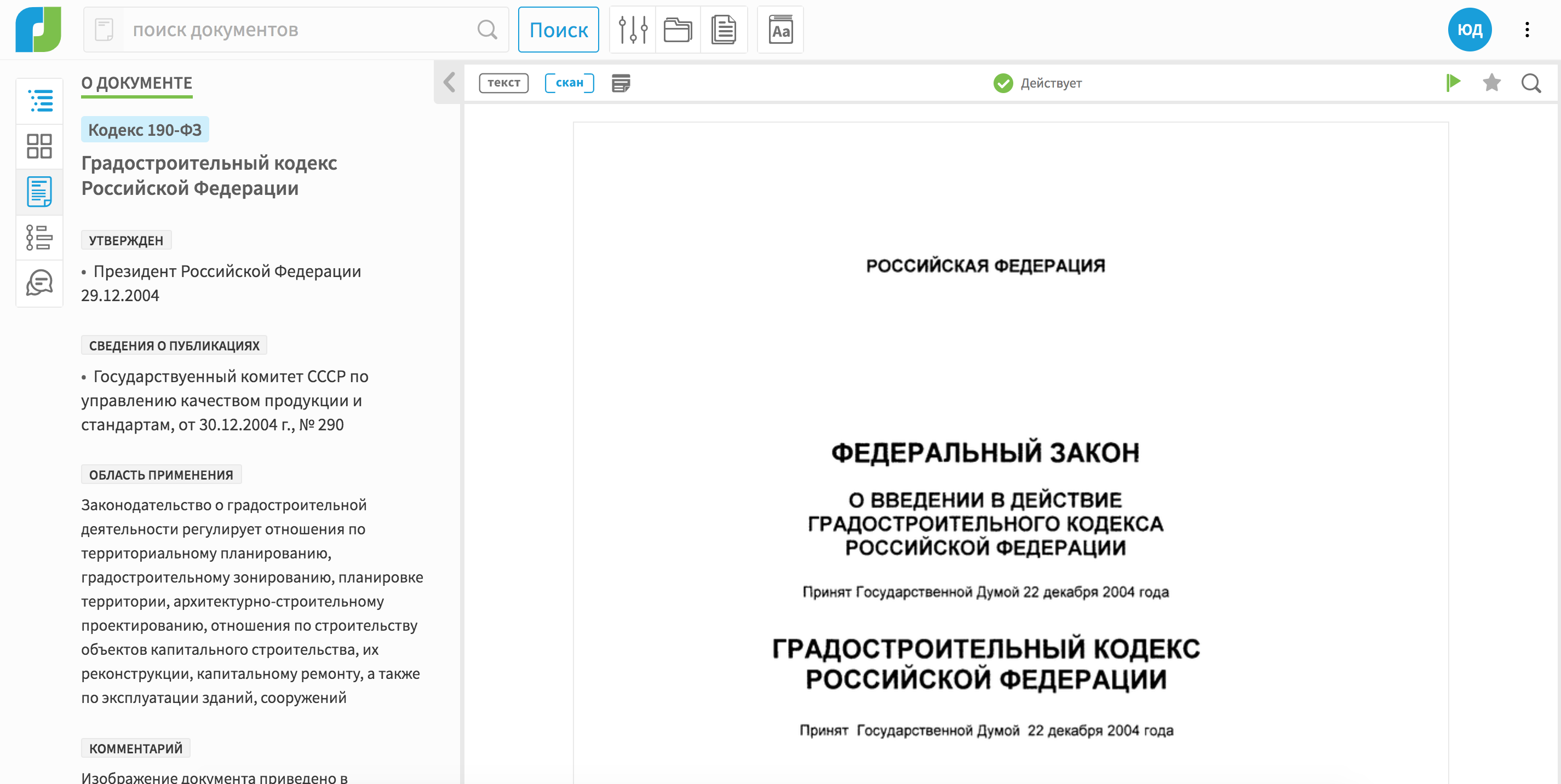Click the Кодекс 190-ФЗ badge
Screen dimensions: 1561x784
click(x=145, y=130)
